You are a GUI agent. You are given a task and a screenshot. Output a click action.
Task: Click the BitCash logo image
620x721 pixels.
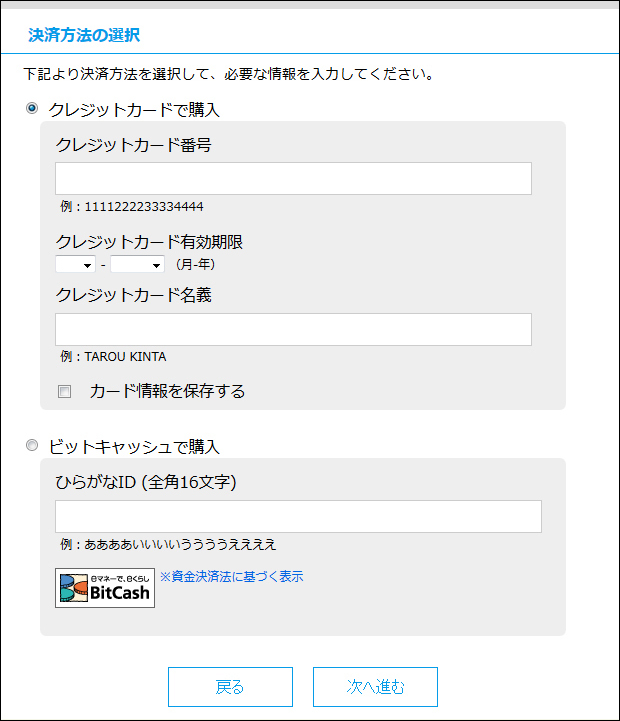point(105,588)
